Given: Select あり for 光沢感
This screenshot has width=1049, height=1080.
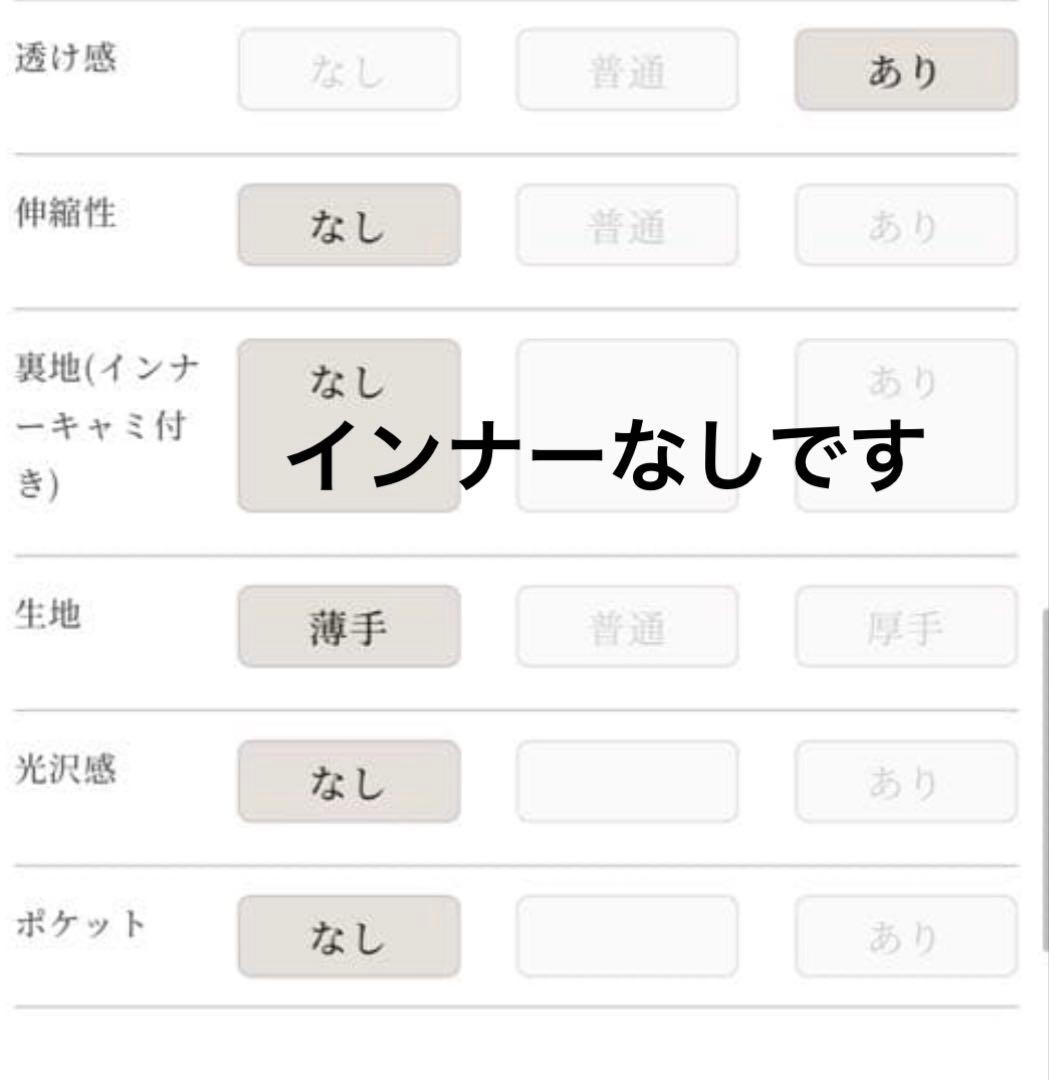Looking at the screenshot, I should coord(906,782).
